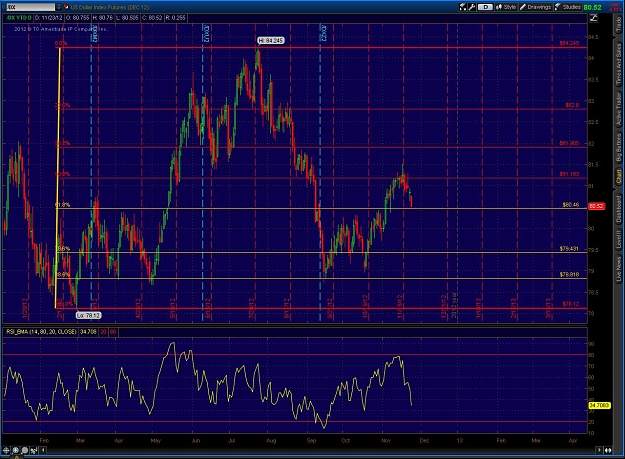Click the C: 80.52 close value
Image resolution: width=625 pixels, height=459 pixels.
pos(152,18)
